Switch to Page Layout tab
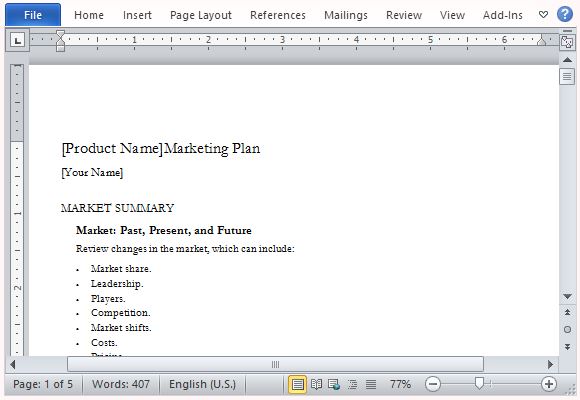 coord(201,15)
